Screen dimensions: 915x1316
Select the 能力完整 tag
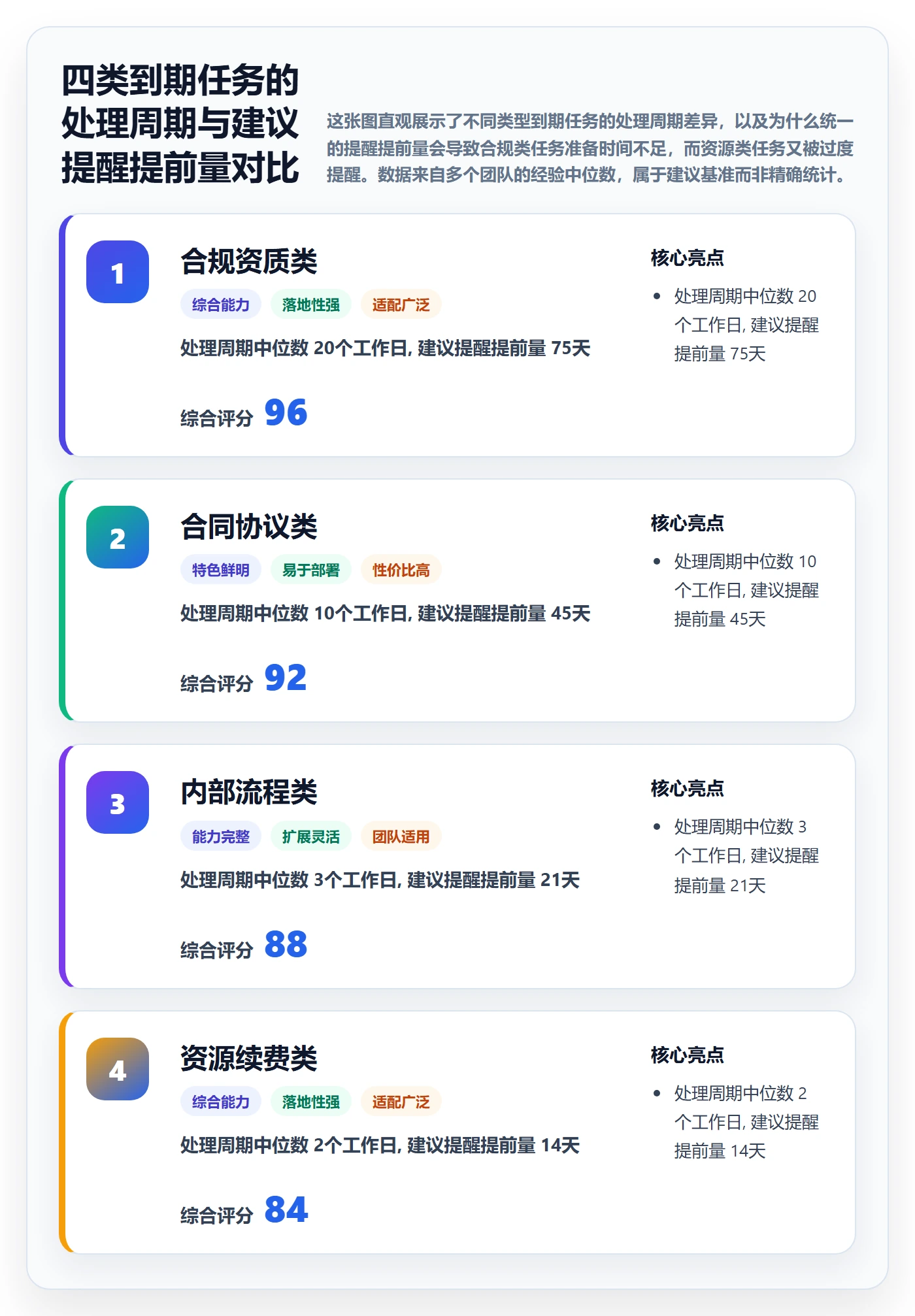tap(221, 836)
